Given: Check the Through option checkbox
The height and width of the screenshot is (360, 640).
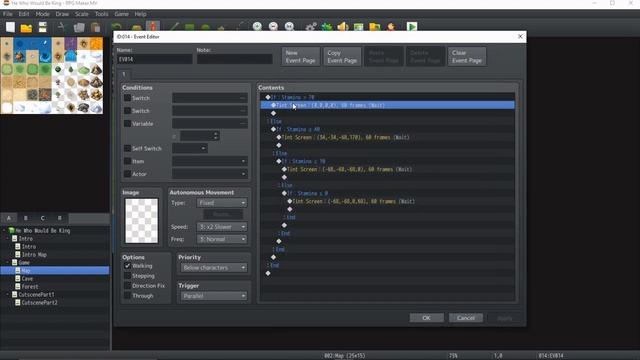Looking at the screenshot, I should [127, 296].
